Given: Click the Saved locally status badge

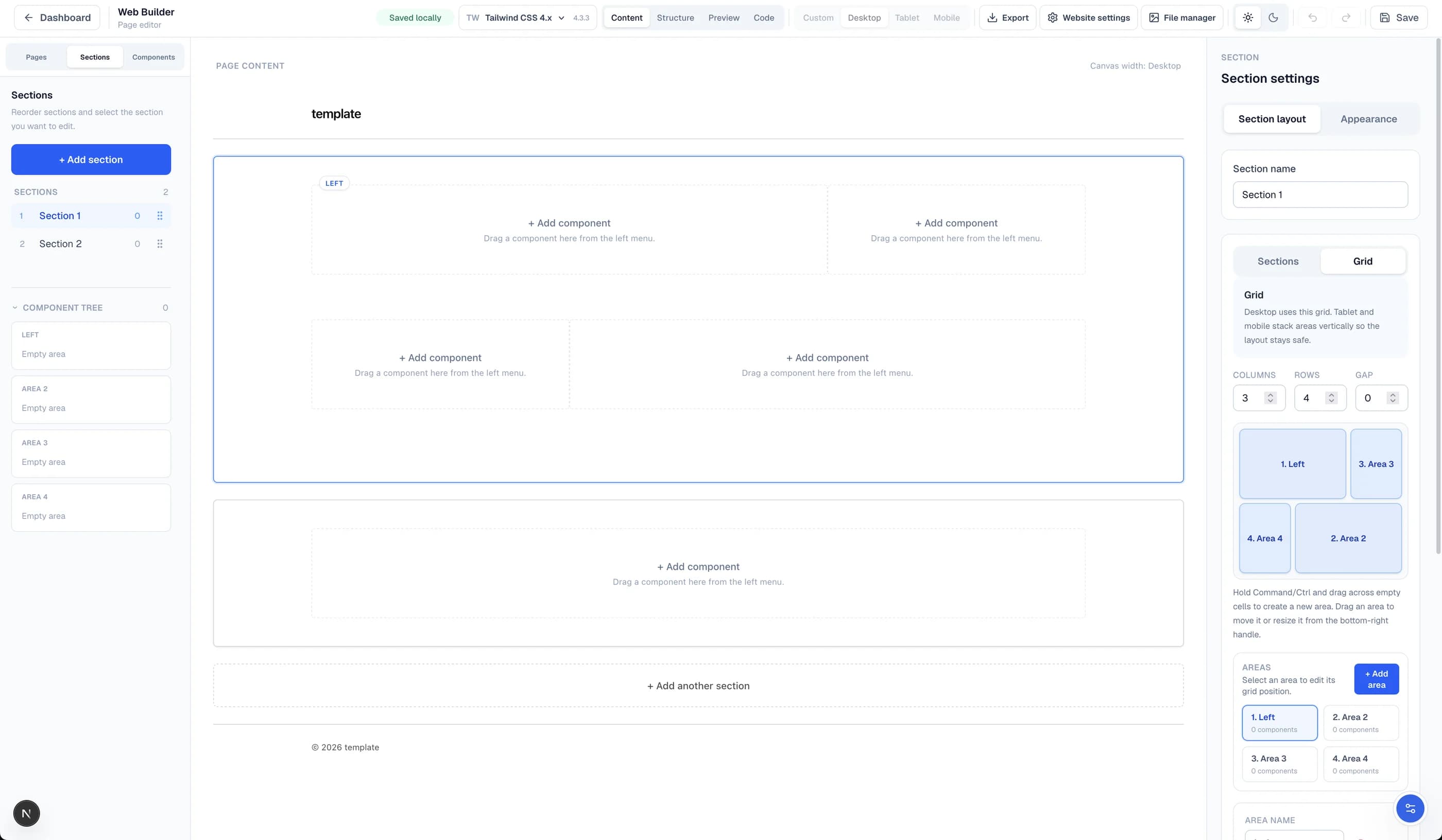Looking at the screenshot, I should click(x=415, y=17).
